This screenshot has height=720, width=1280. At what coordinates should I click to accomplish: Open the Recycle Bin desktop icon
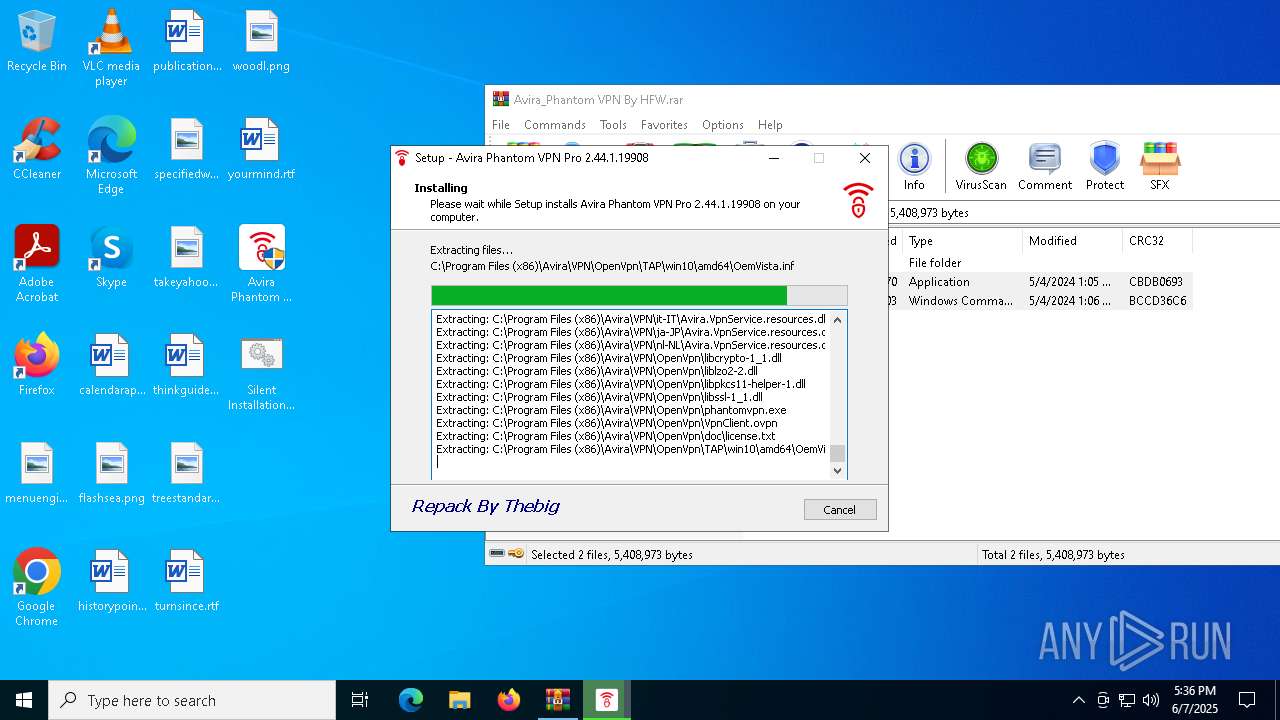[x=37, y=42]
